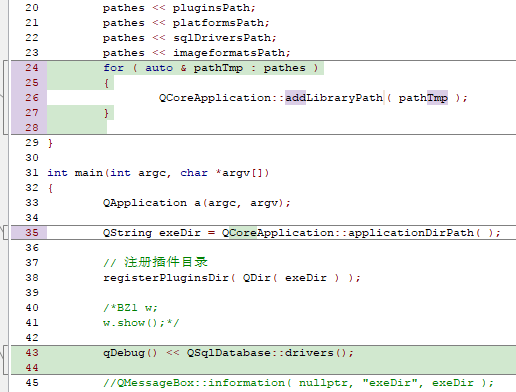The width and height of the screenshot is (516, 392).
Task: Click 'main' function name on line 31
Action: pyautogui.click(x=89, y=173)
